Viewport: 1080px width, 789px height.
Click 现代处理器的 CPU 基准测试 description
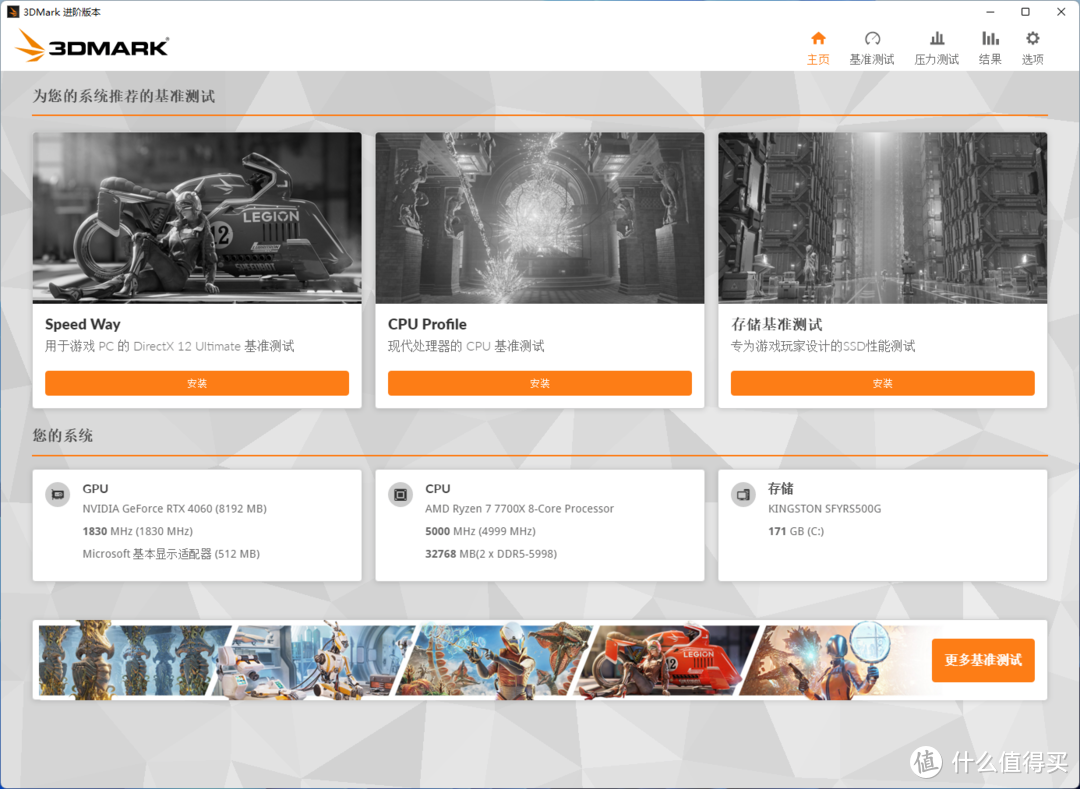(466, 346)
